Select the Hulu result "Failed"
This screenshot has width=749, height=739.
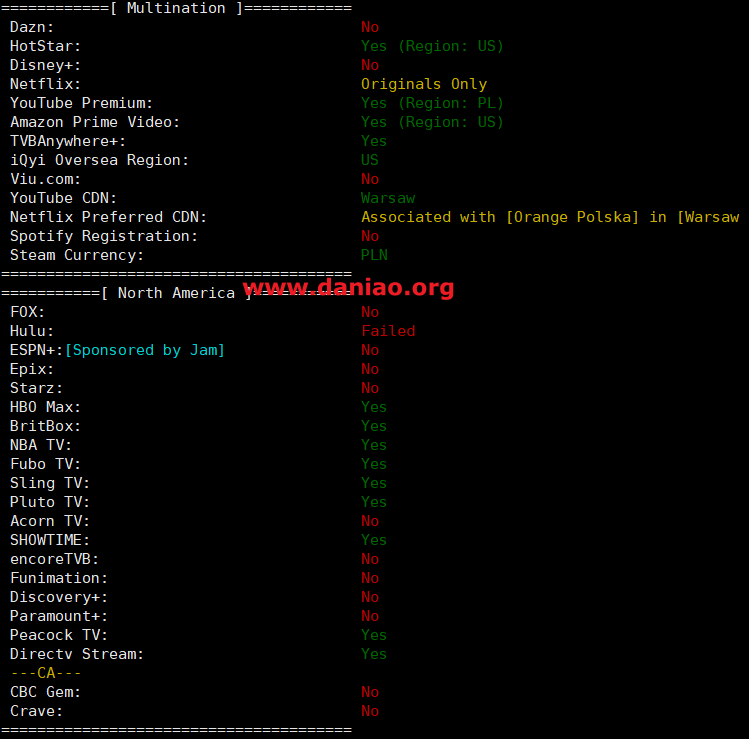(x=388, y=331)
